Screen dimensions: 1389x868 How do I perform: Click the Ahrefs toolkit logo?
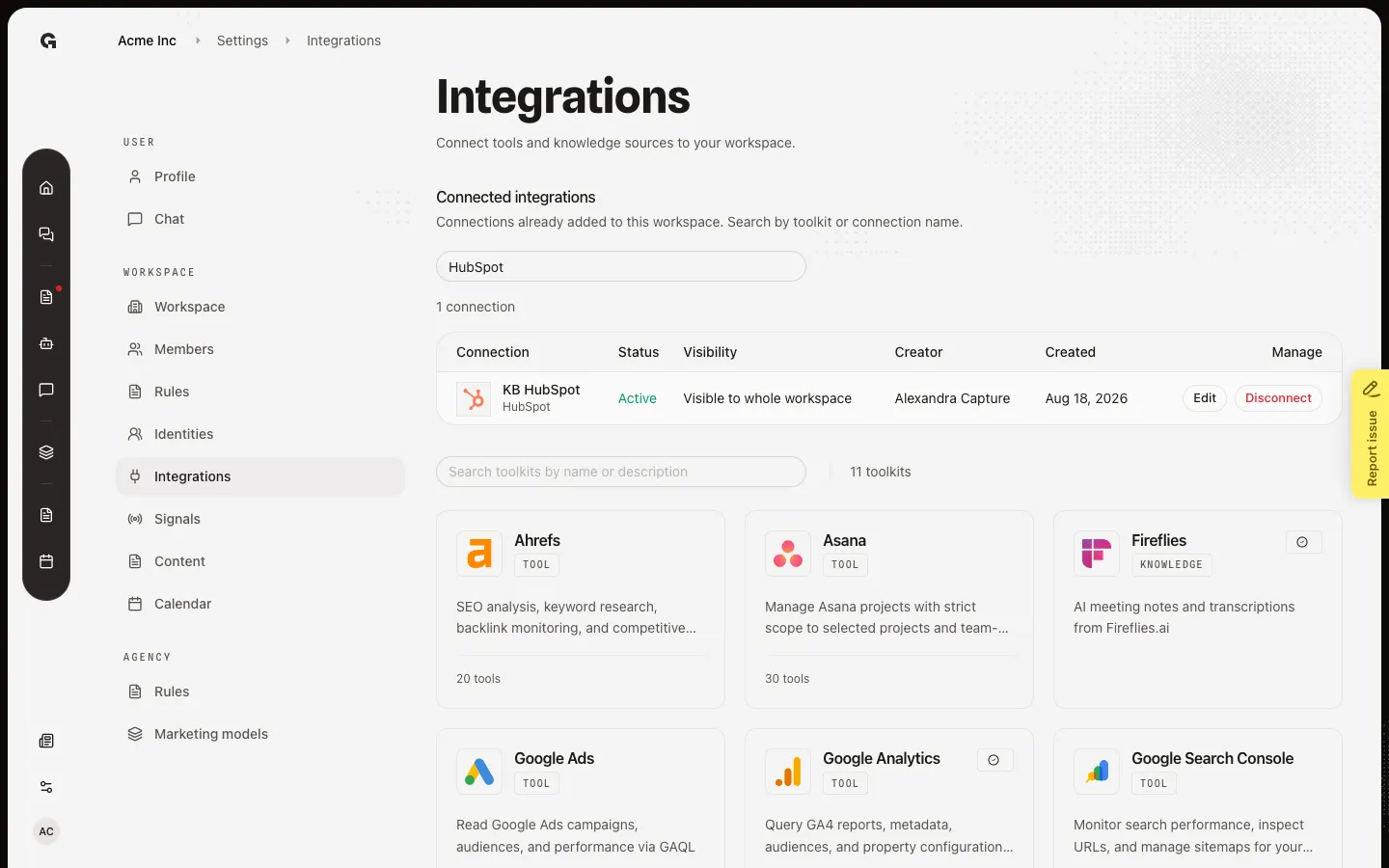(x=479, y=554)
